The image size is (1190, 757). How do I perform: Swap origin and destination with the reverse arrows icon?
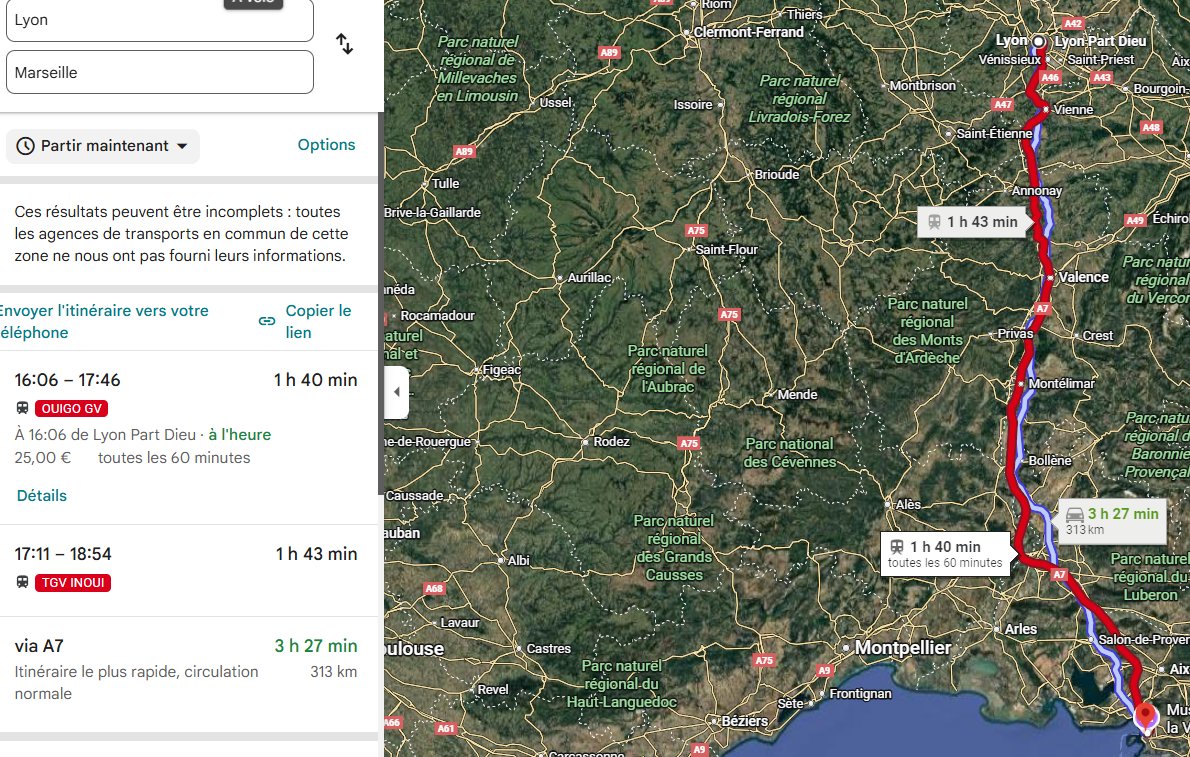coord(345,44)
